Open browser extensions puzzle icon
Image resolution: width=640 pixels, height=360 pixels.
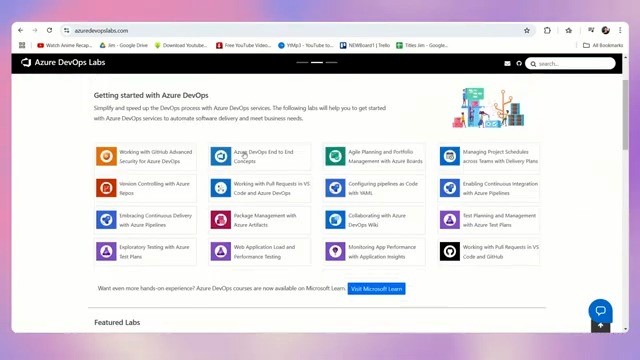coord(547,31)
